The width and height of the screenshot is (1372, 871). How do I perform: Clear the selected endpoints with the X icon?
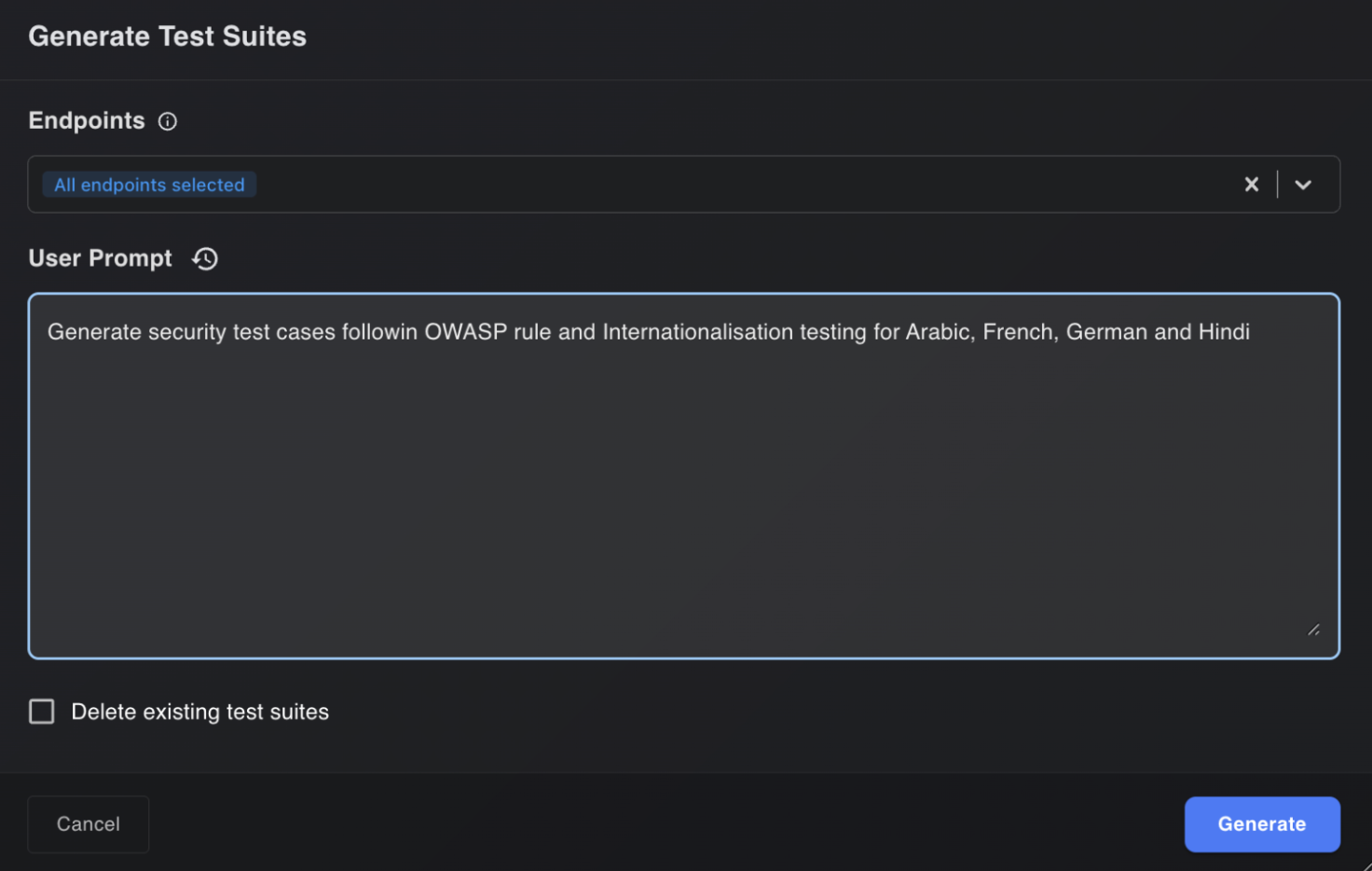tap(1251, 185)
